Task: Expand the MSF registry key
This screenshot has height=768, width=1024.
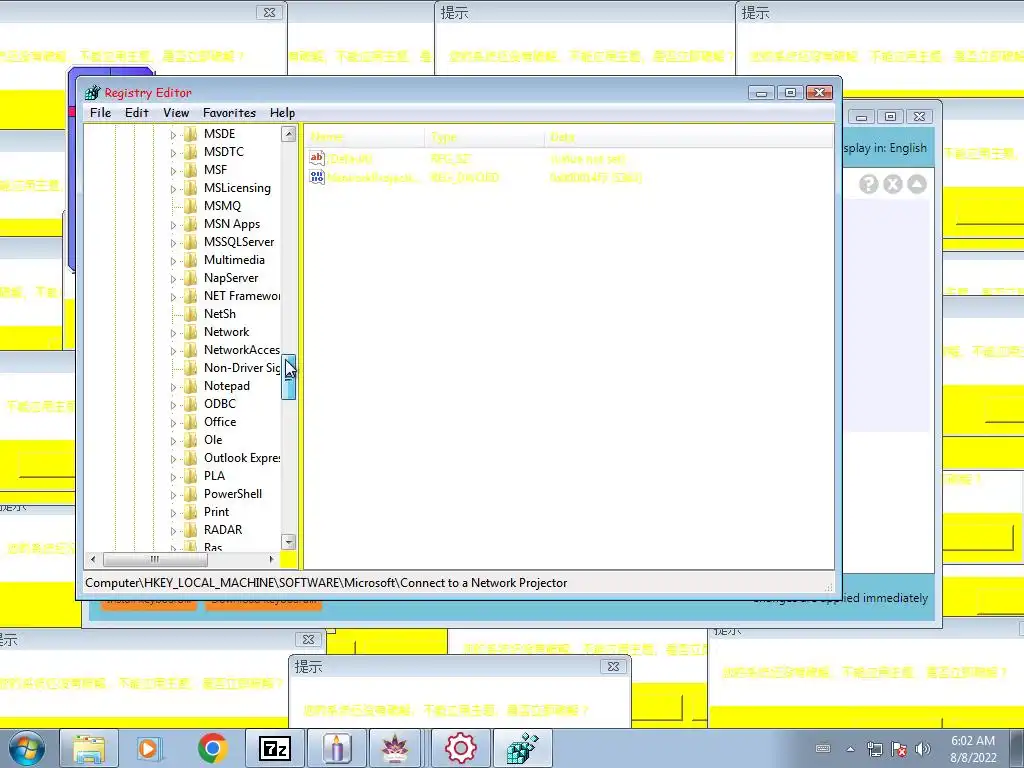Action: 173,170
